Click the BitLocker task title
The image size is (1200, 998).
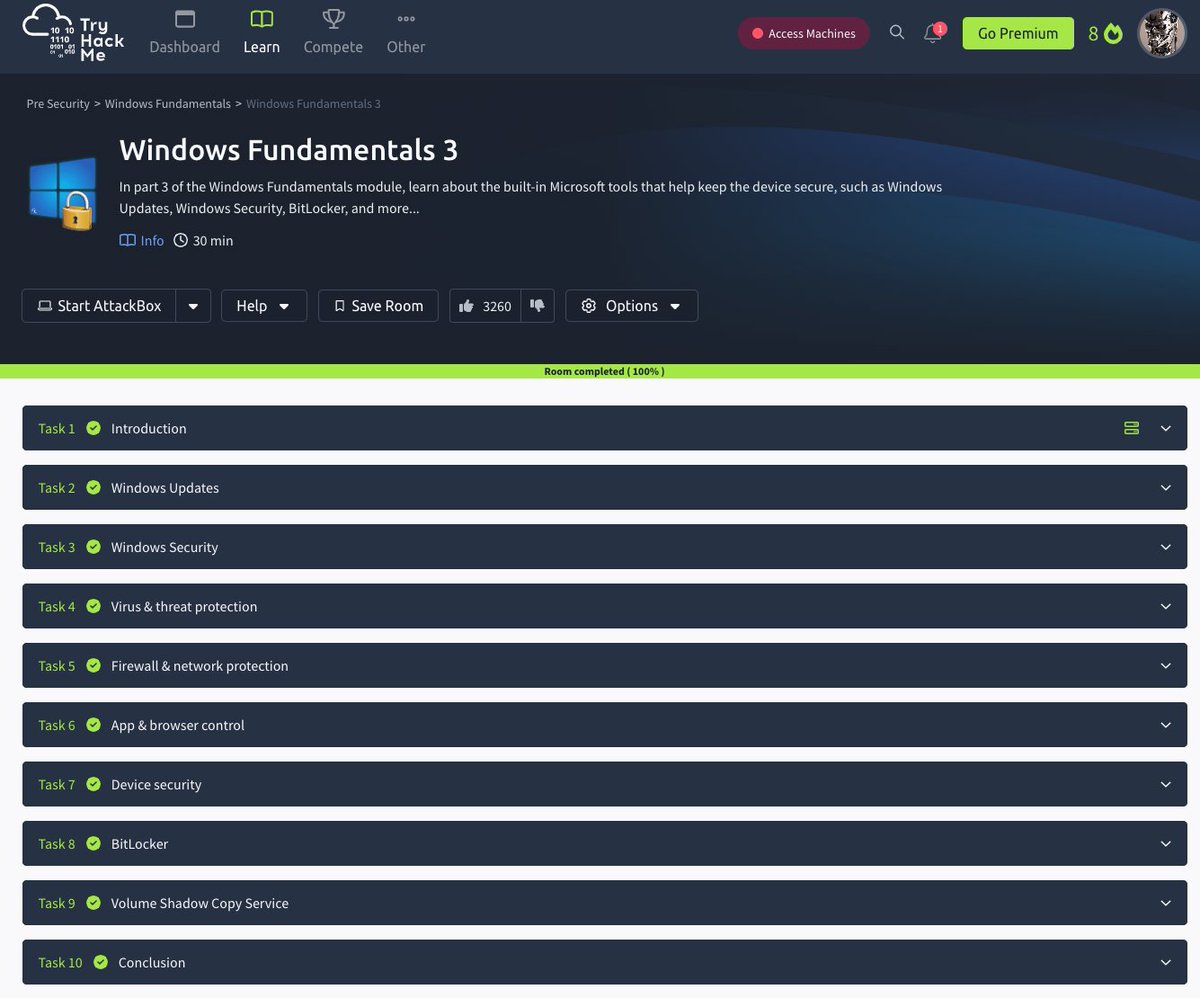pyautogui.click(x=140, y=844)
